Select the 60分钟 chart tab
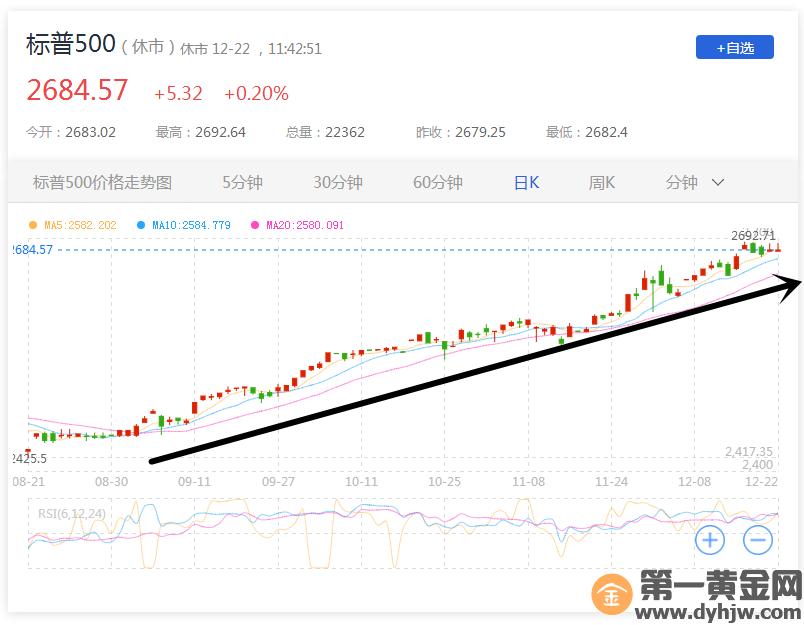Image resolution: width=804 pixels, height=625 pixels. 437,182
